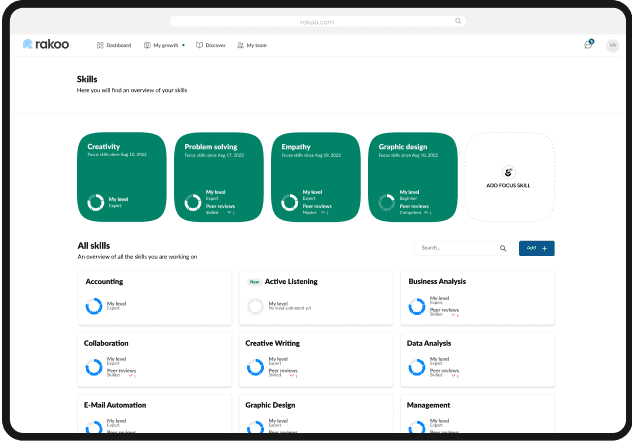Image resolution: width=632 pixels, height=441 pixels.
Task: Click the Creativity level progress ring
Action: click(x=96, y=202)
